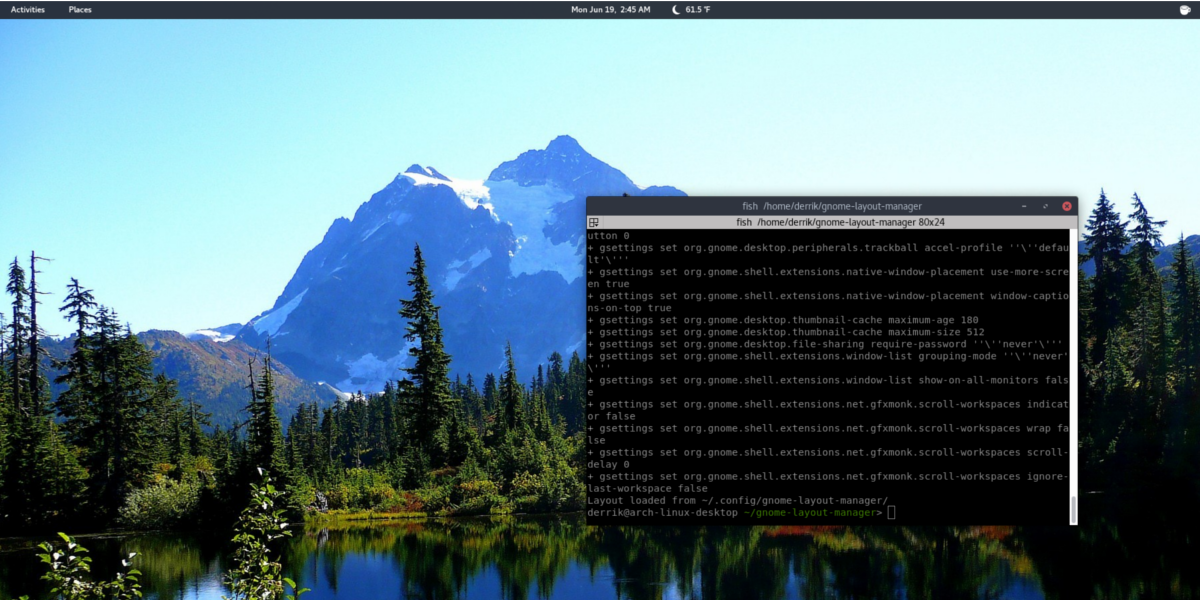1200x600 pixels.
Task: Open the clock showing Mon Jun 19, 2:45 AM
Action: [x=610, y=9]
